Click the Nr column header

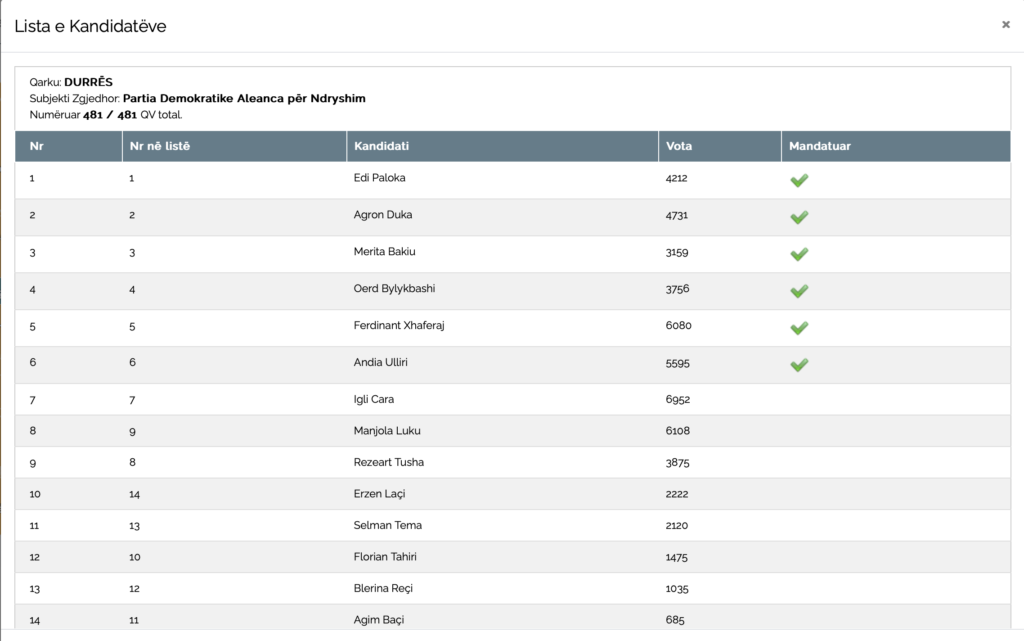point(37,146)
